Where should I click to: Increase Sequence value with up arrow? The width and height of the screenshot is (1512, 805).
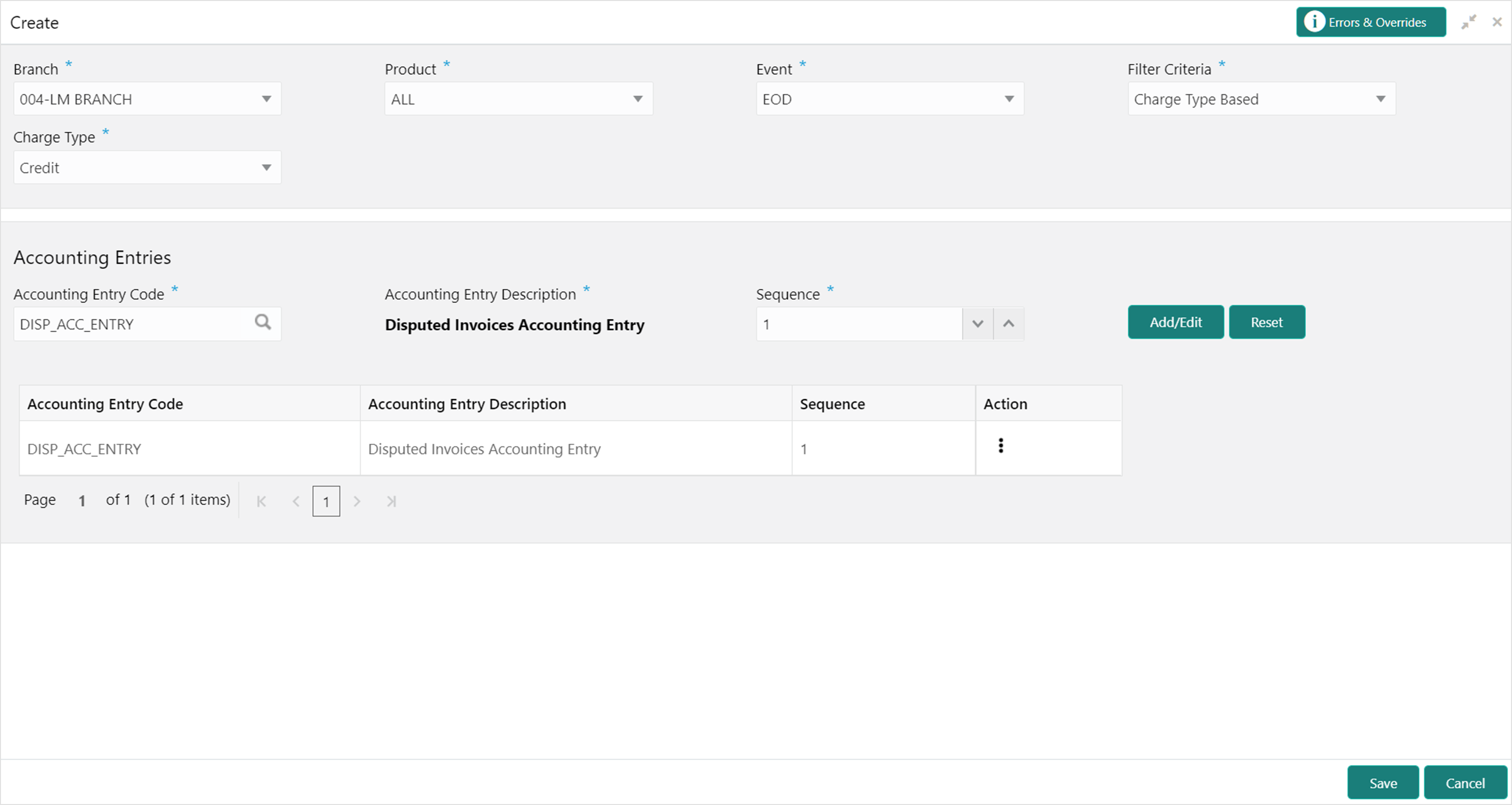[x=1008, y=323]
